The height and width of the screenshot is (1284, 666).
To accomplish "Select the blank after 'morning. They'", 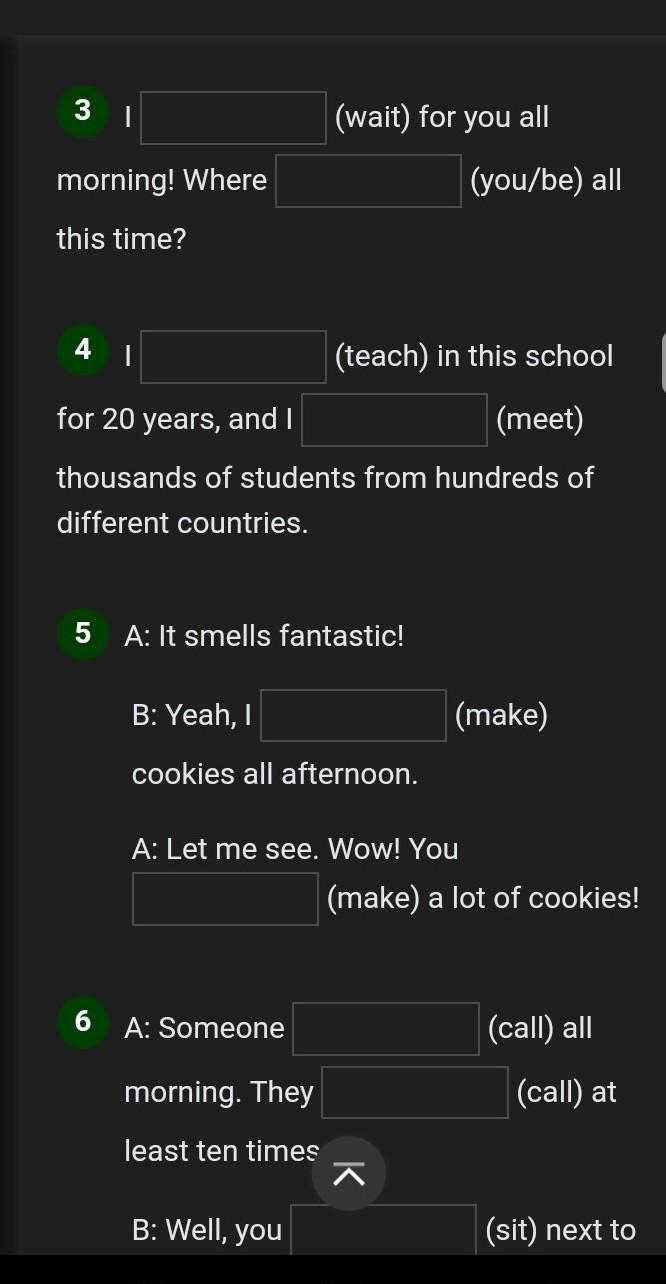I will [415, 1092].
